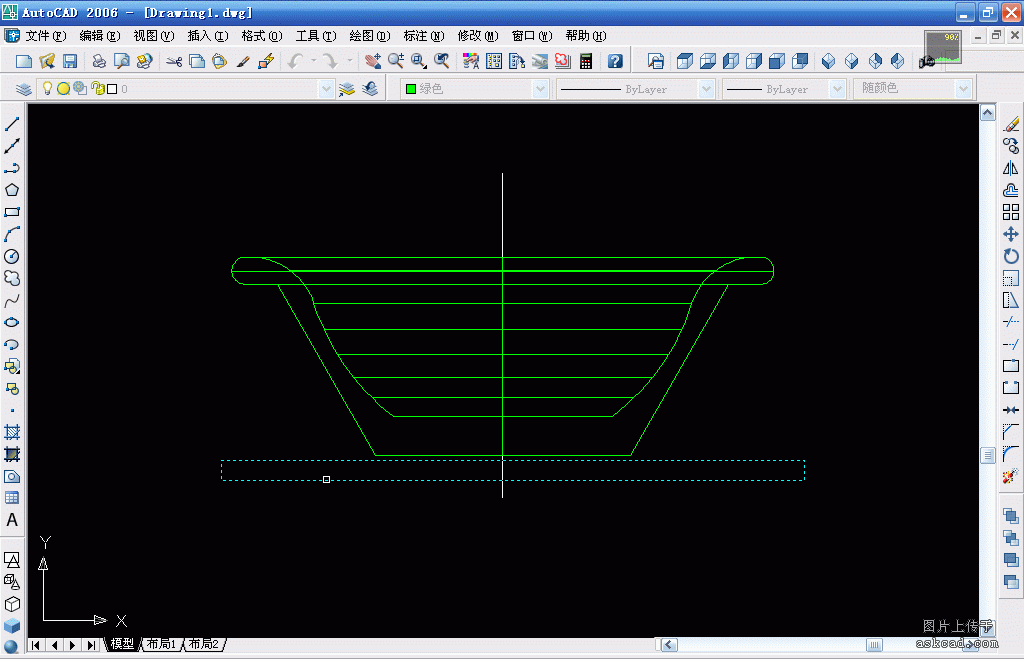Open the Layer Properties Manager icon
1024x659 pixels.
point(24,89)
